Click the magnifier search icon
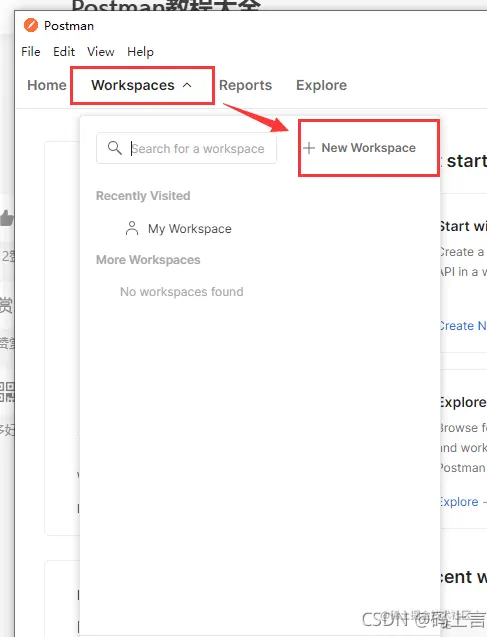The height and width of the screenshot is (637, 487). coord(115,148)
